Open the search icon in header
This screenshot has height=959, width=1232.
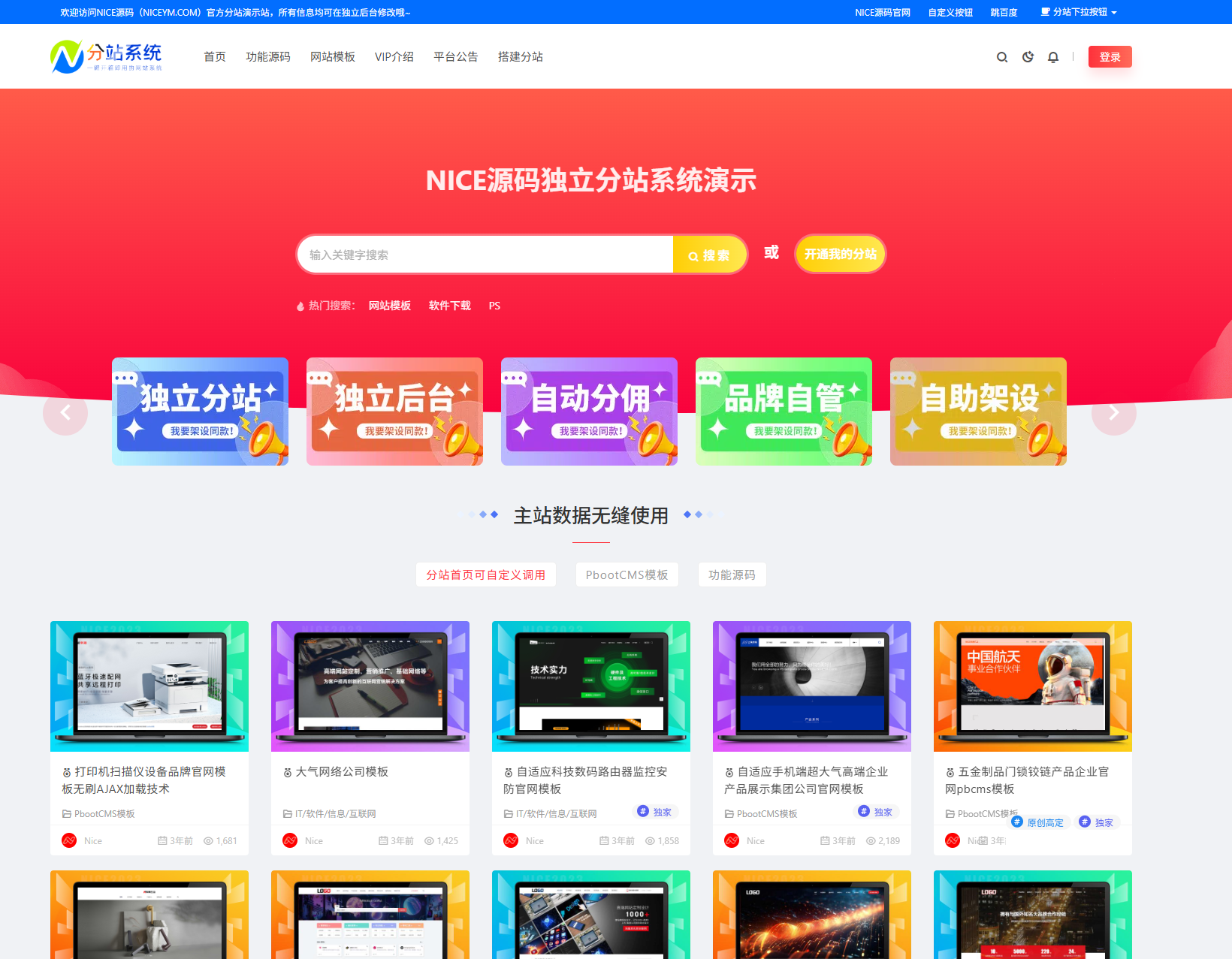(1002, 57)
